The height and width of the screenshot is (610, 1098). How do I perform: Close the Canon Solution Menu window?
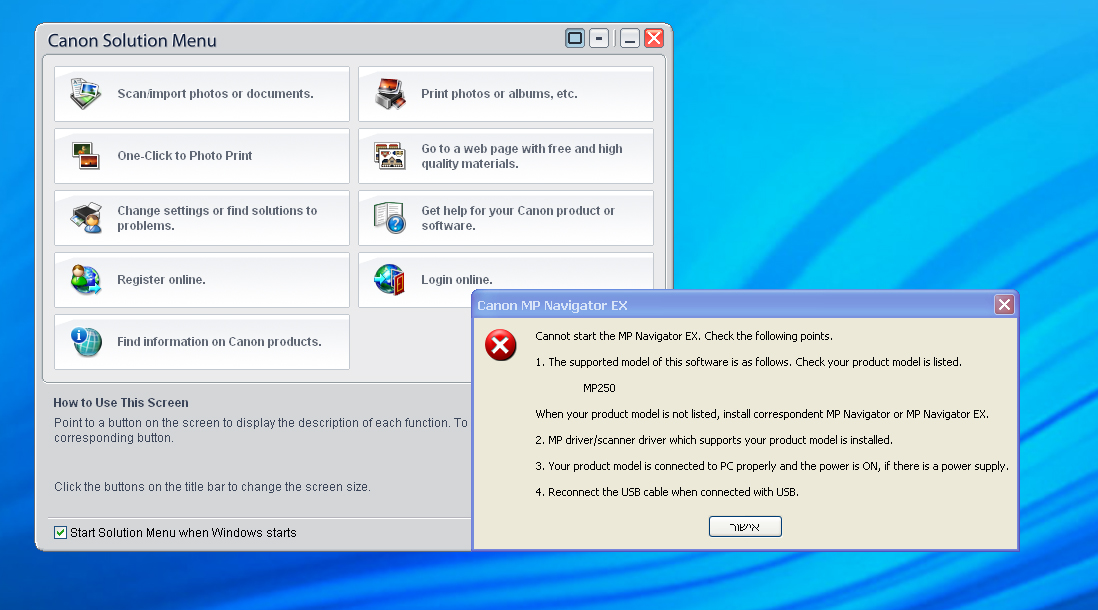pyautogui.click(x=654, y=38)
